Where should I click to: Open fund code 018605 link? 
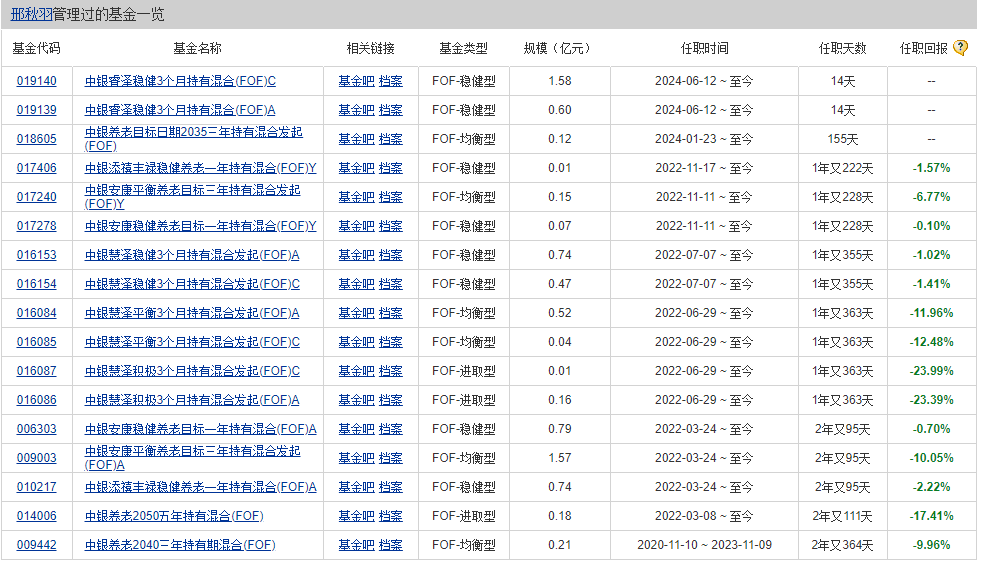coord(36,138)
